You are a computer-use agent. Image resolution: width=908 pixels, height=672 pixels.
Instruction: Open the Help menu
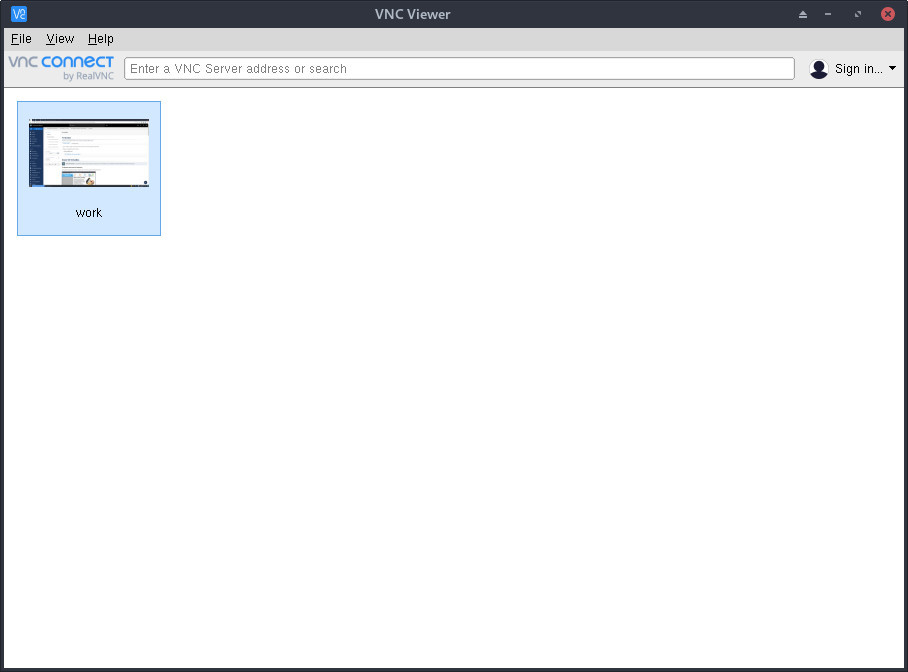pyautogui.click(x=101, y=39)
